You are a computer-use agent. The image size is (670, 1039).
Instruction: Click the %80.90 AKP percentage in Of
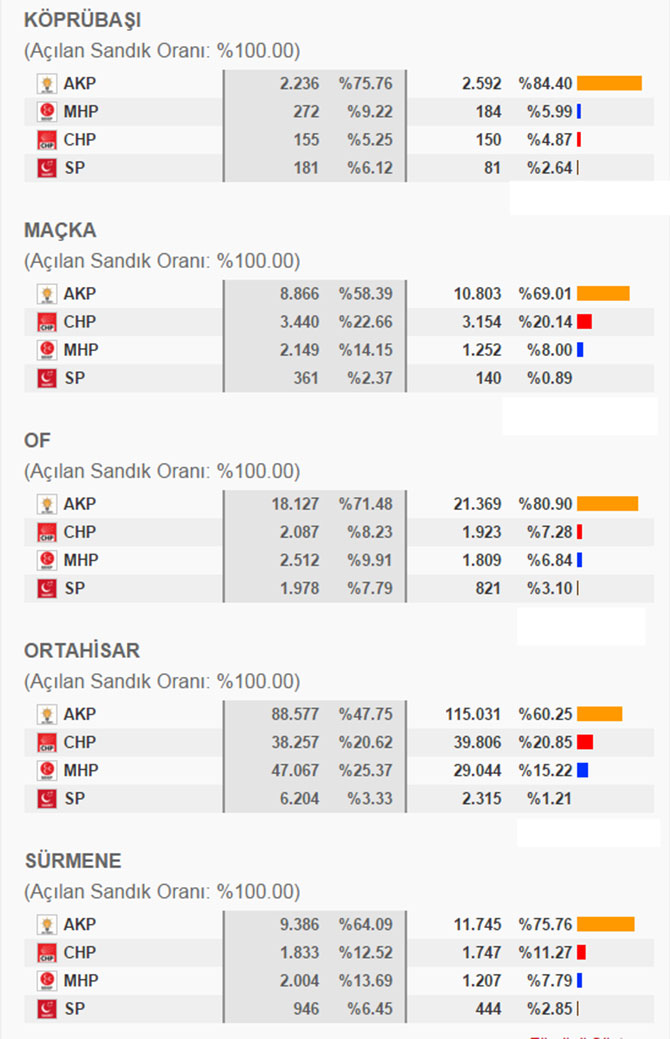click(x=545, y=504)
